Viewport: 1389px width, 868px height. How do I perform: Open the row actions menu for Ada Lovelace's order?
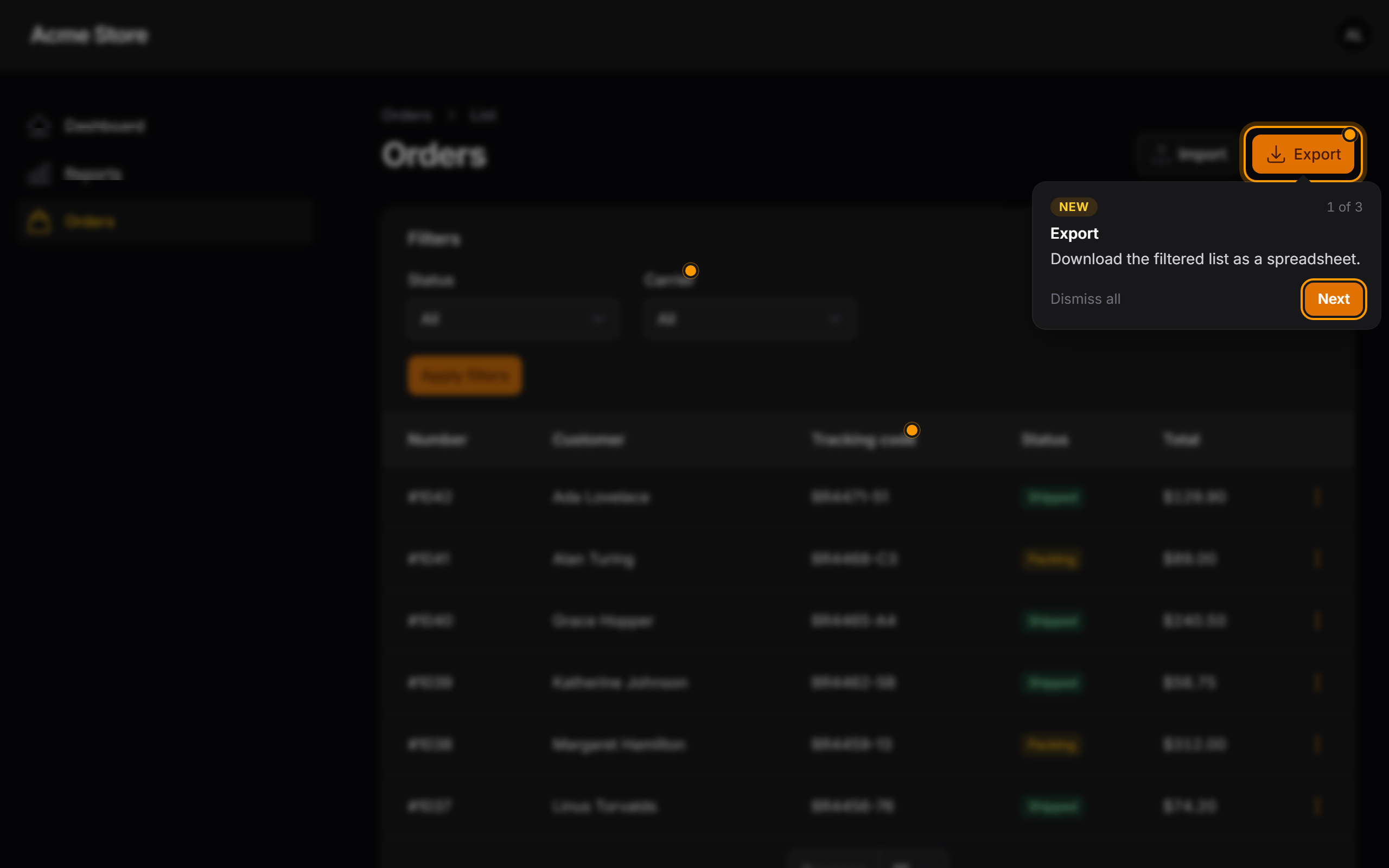pyautogui.click(x=1317, y=496)
